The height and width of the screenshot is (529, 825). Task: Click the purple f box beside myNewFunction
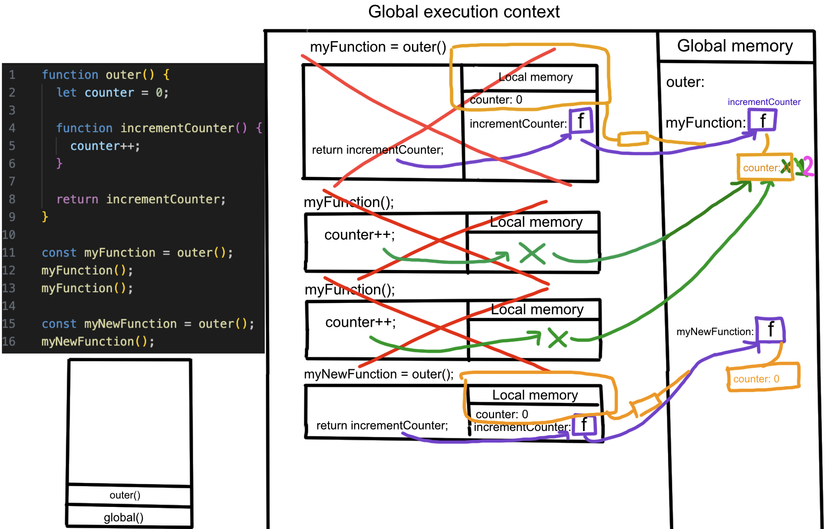coord(771,330)
